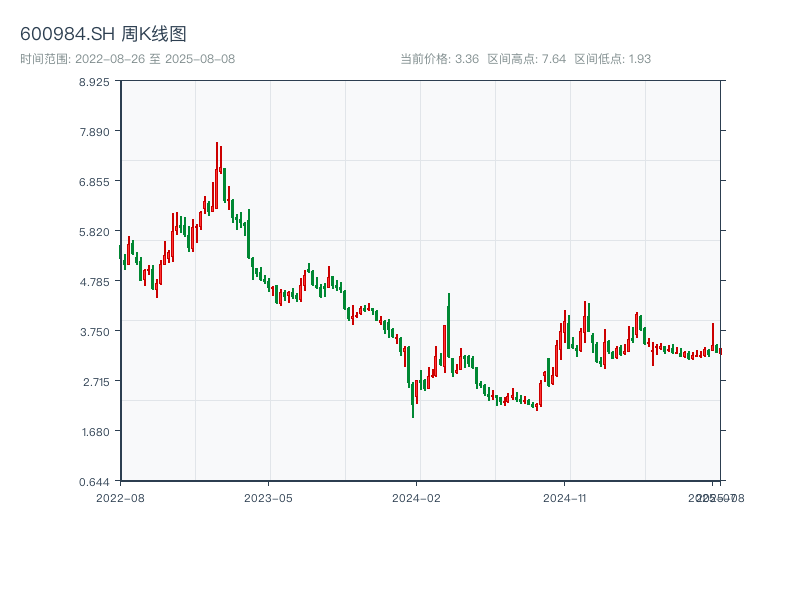Click the 2024-11 x-axis date label

566,497
